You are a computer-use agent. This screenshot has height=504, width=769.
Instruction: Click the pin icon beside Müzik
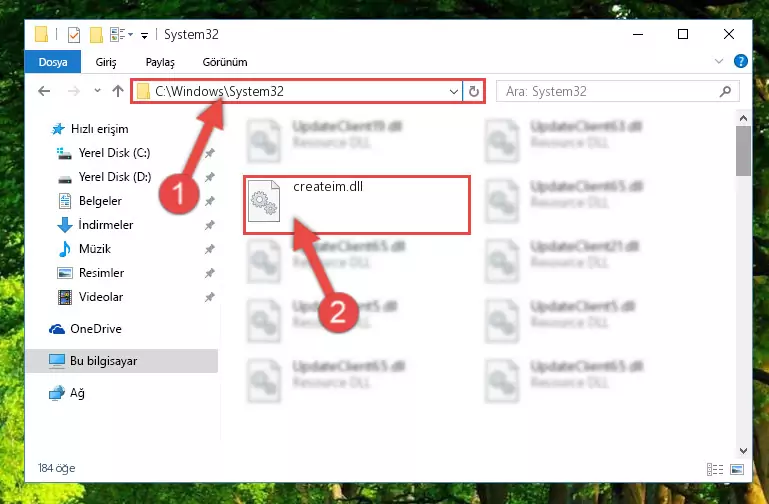(209, 249)
